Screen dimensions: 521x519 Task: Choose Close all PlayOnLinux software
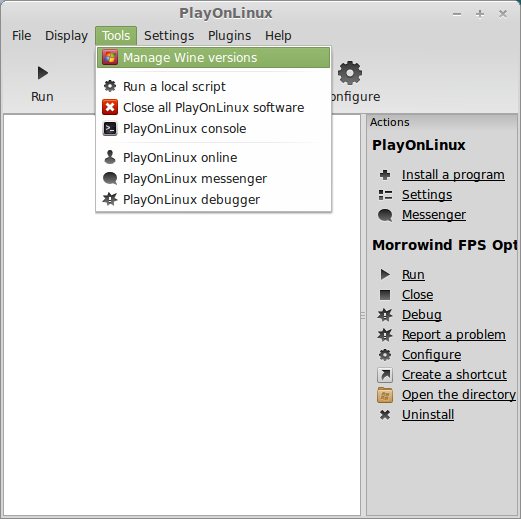[213, 107]
